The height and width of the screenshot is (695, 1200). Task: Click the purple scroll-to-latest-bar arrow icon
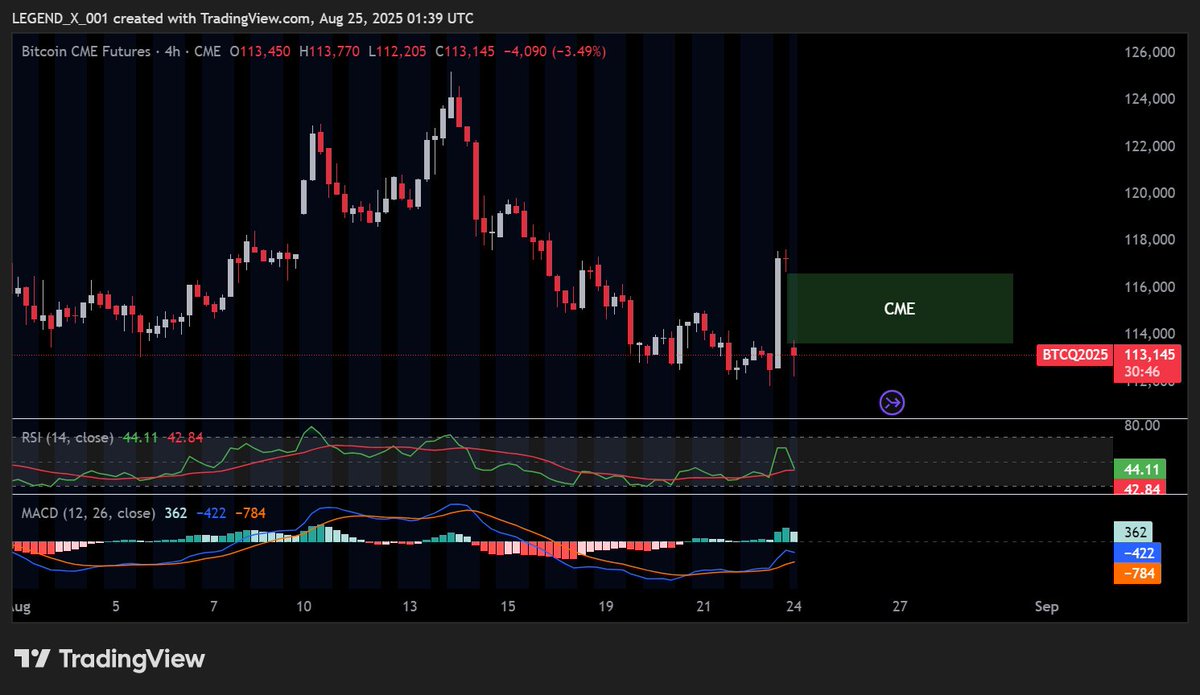coord(892,403)
